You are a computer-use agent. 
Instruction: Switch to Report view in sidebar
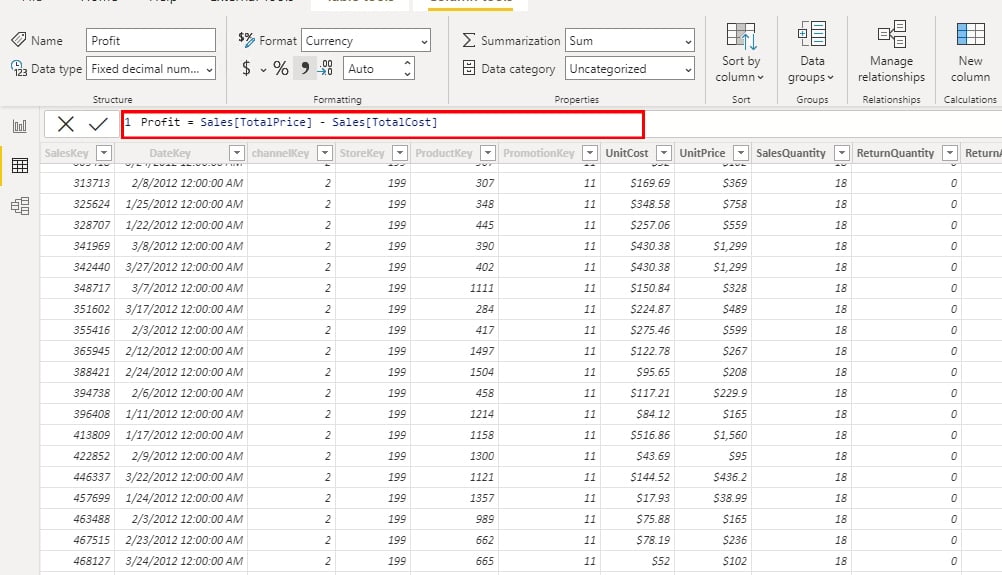pos(20,126)
